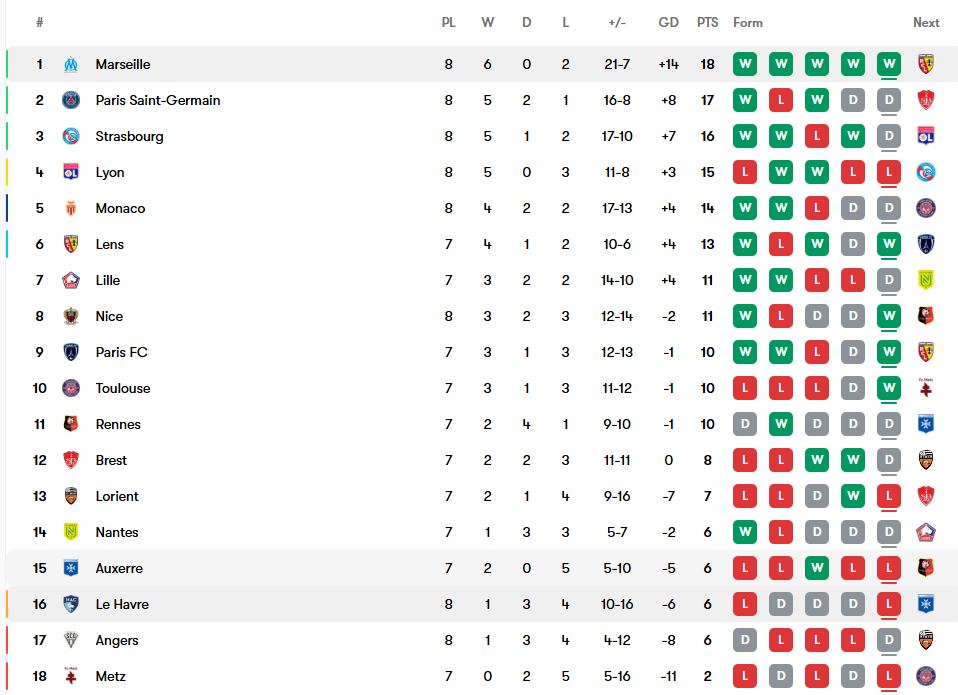Image resolution: width=958 pixels, height=695 pixels.
Task: Click the Monaco crest beside its team name
Action: [71, 208]
